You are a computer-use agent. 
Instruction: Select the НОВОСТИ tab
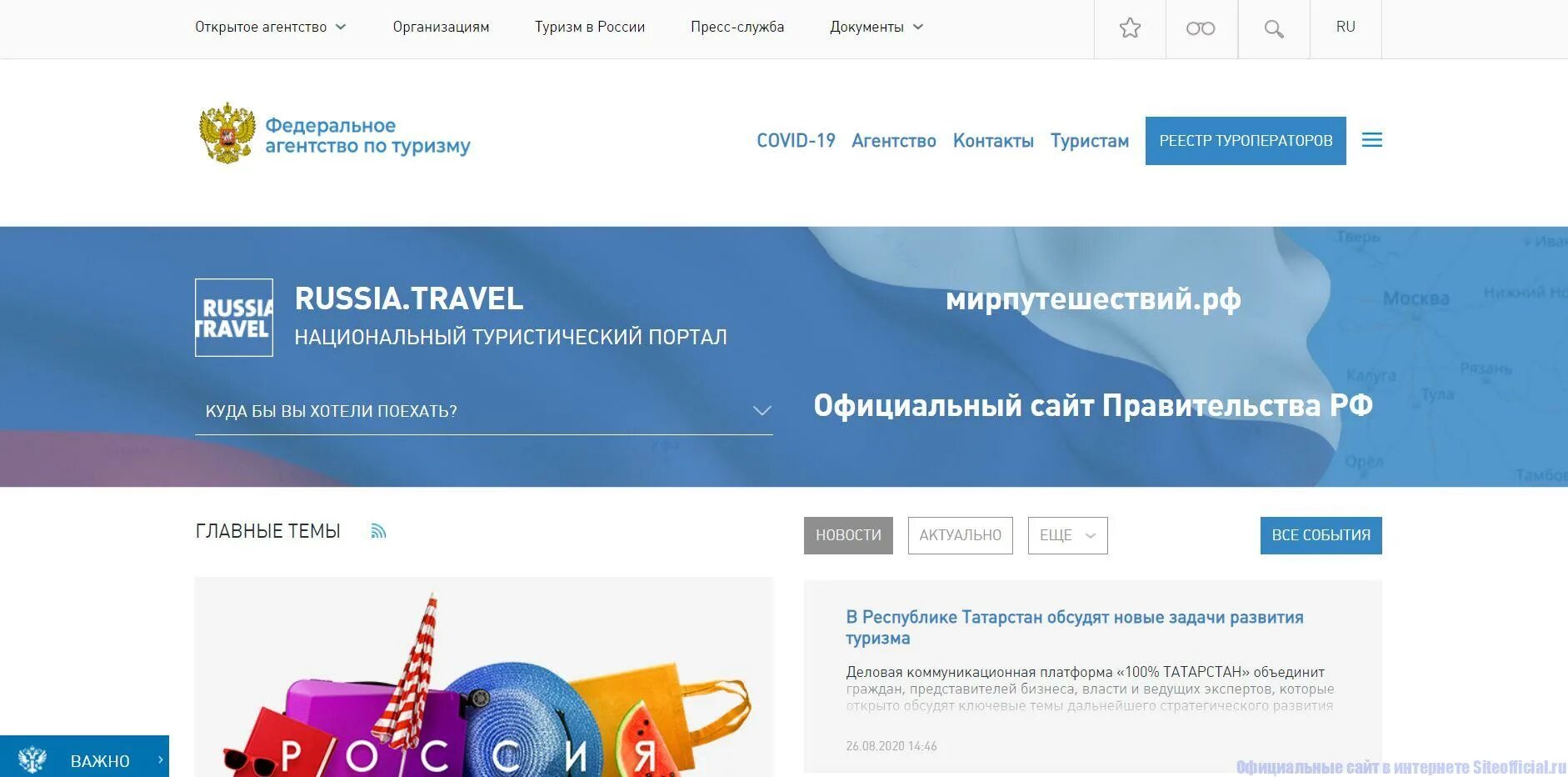(x=848, y=535)
